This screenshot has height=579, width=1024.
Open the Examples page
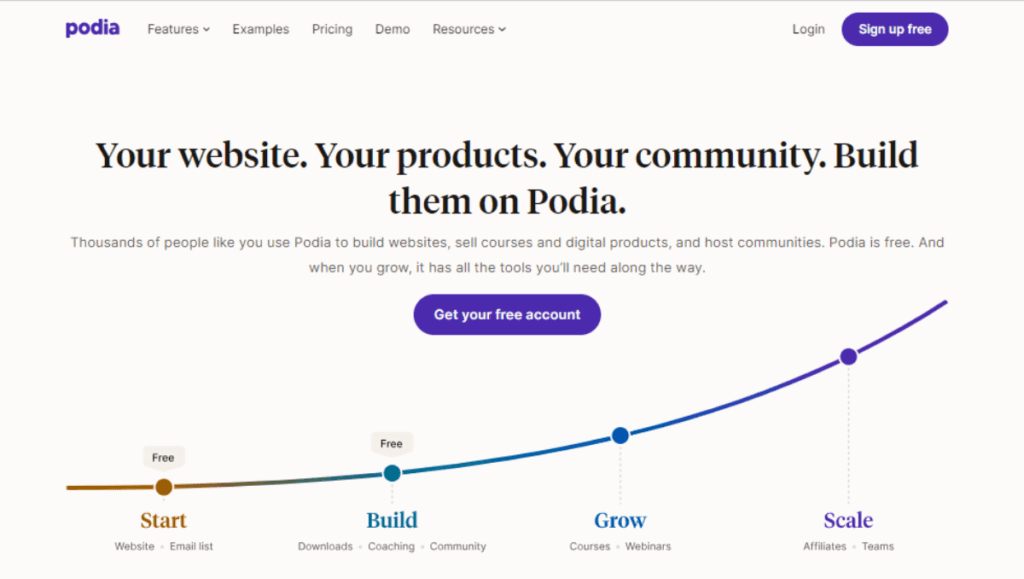pos(260,29)
